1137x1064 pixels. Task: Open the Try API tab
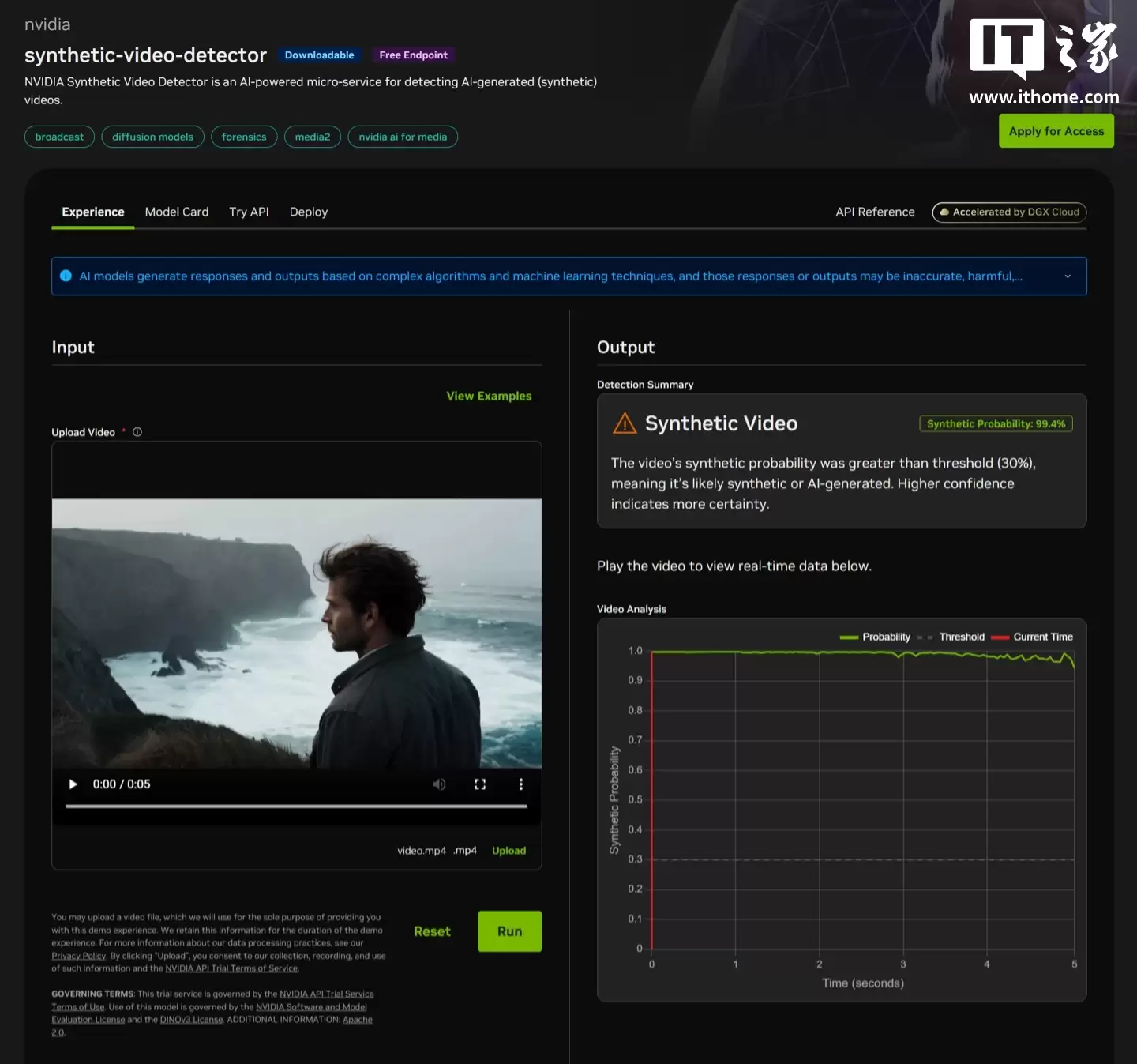(249, 212)
